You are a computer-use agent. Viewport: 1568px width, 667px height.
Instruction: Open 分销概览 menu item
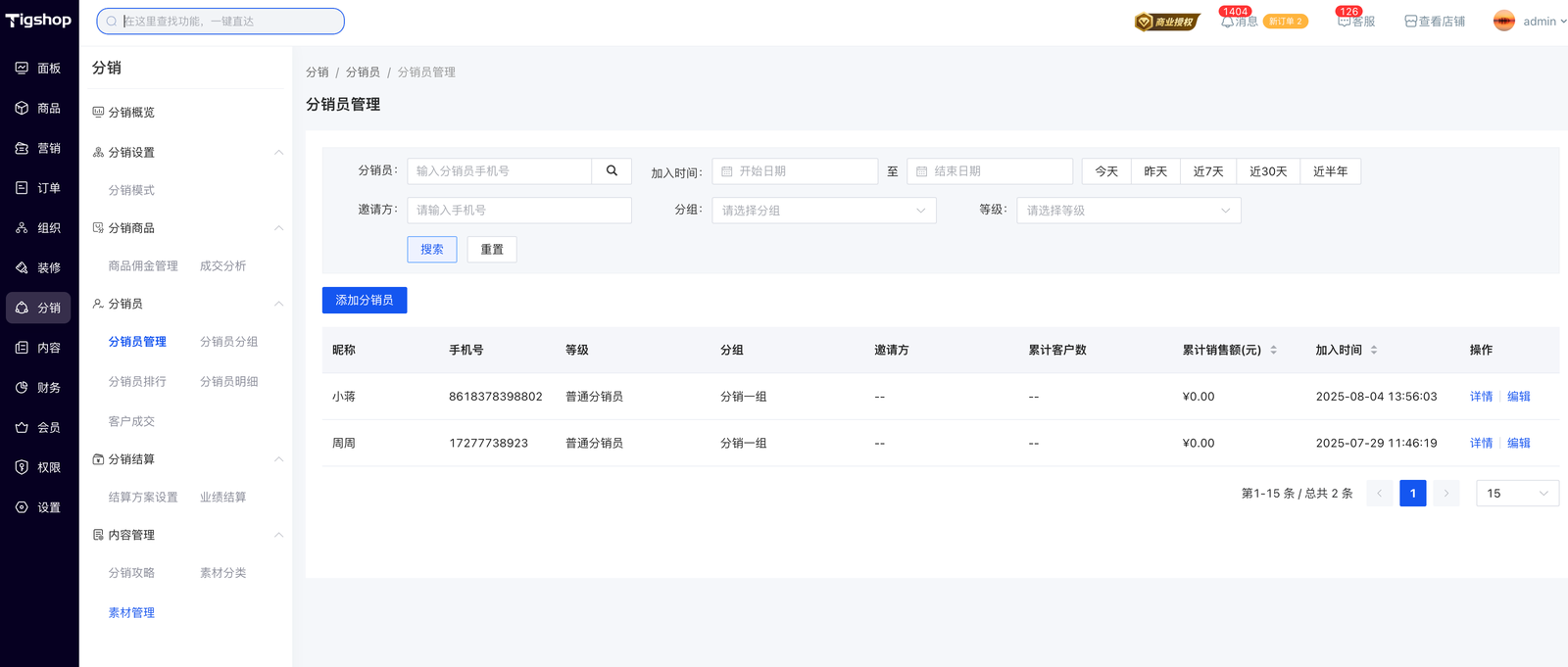(131, 113)
